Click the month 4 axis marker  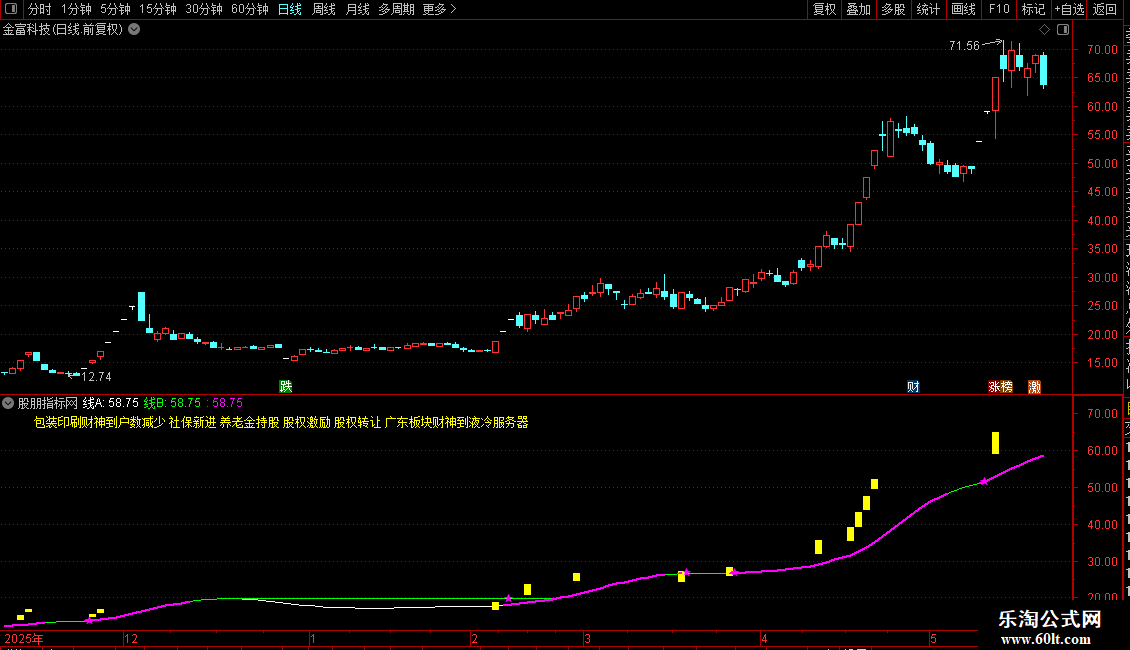click(765, 638)
